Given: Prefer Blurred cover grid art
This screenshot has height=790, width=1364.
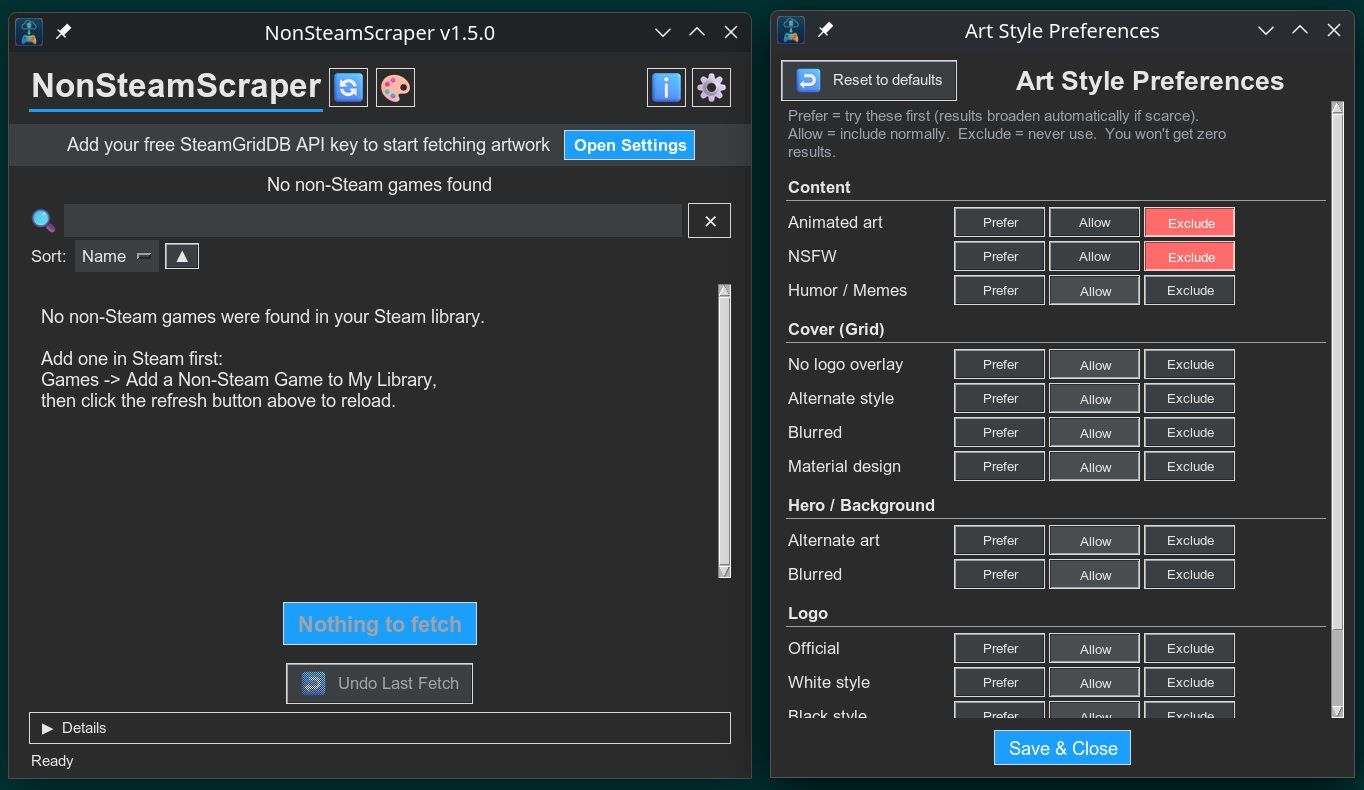Looking at the screenshot, I should 1000,432.
